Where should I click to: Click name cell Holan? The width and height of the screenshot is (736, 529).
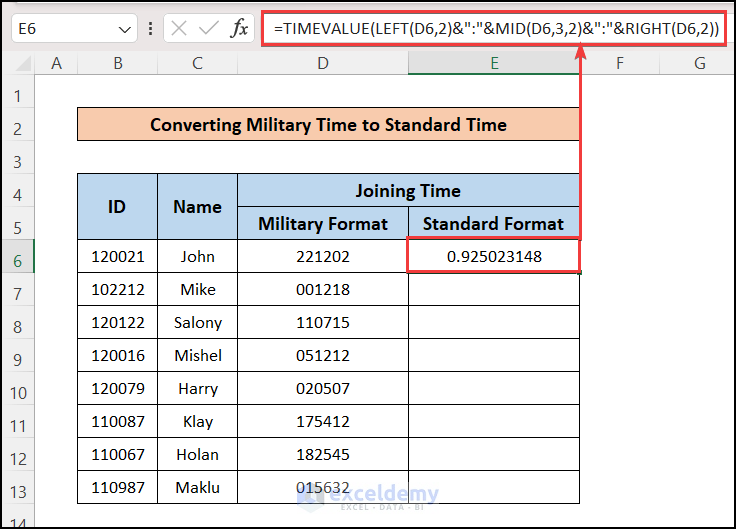click(198, 454)
